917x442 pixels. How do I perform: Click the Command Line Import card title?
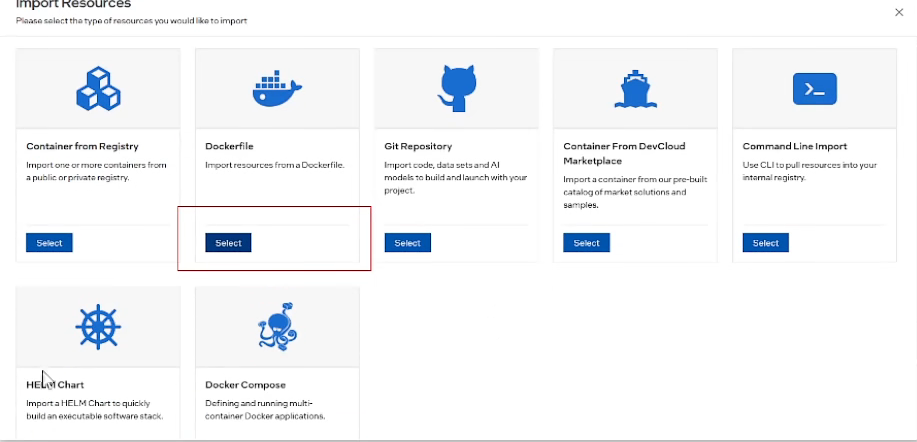pyautogui.click(x=794, y=146)
